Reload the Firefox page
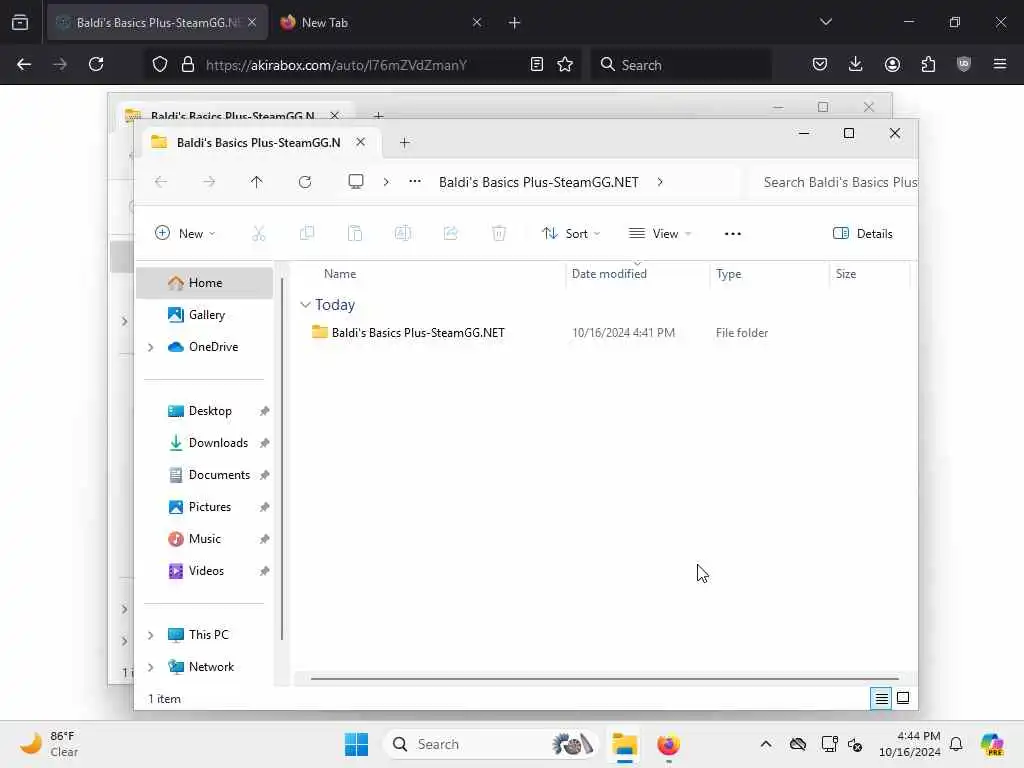 (x=96, y=64)
